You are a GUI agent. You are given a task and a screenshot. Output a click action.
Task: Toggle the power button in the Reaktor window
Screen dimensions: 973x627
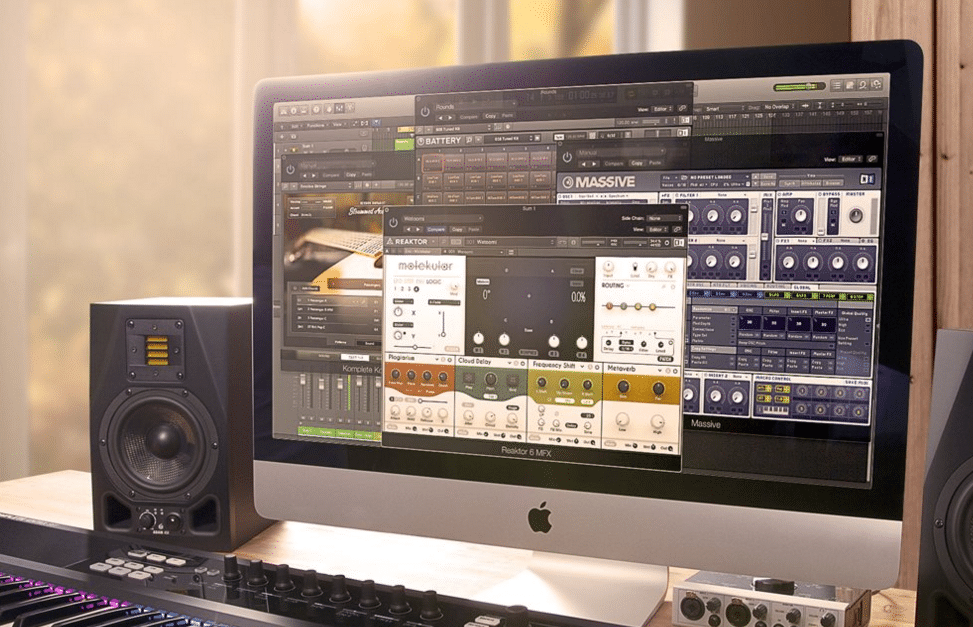(x=393, y=222)
